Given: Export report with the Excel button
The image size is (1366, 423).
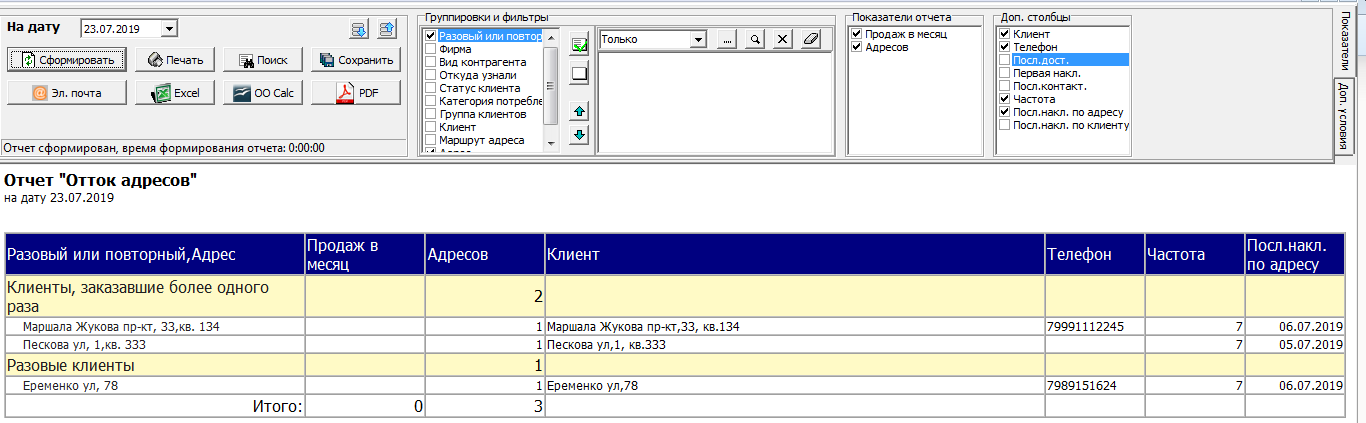Looking at the screenshot, I should (x=176, y=93).
